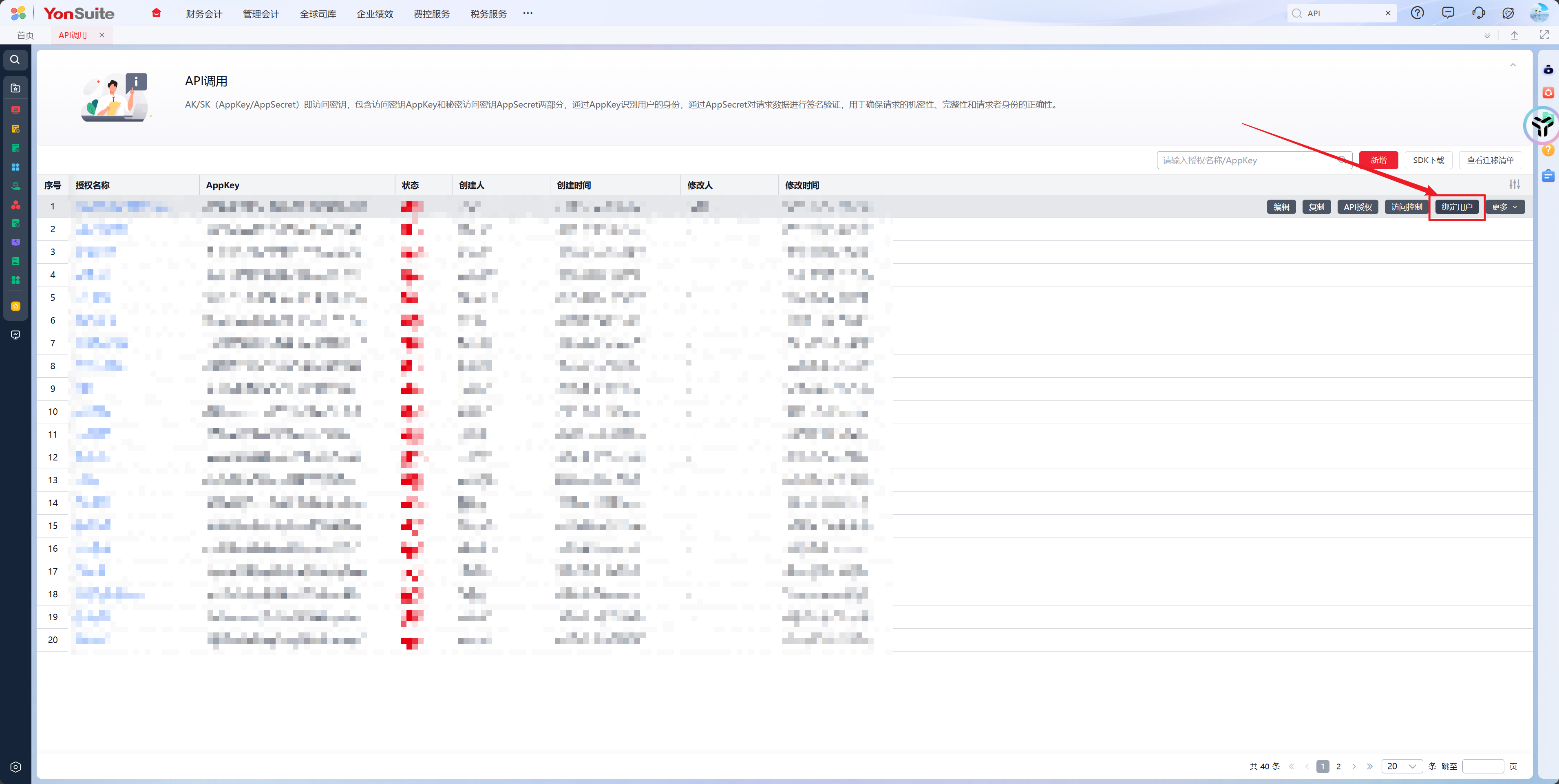Expand the 更多 dropdown in row 1
1559x784 pixels.
[x=1504, y=207]
